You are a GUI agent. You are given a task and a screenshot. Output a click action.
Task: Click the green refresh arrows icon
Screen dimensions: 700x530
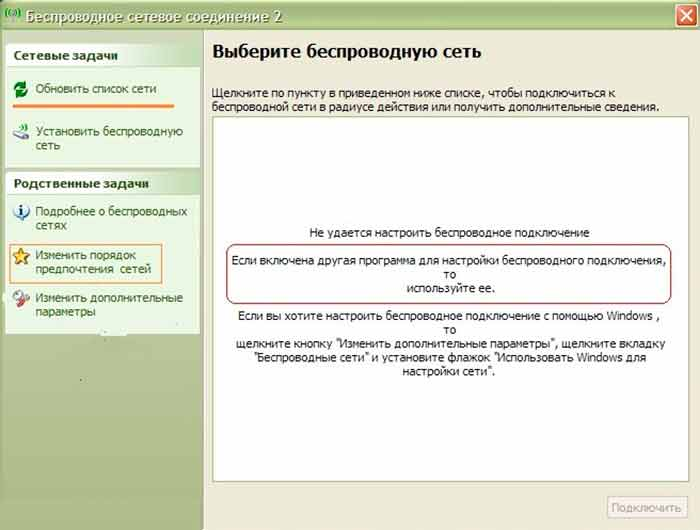21,89
